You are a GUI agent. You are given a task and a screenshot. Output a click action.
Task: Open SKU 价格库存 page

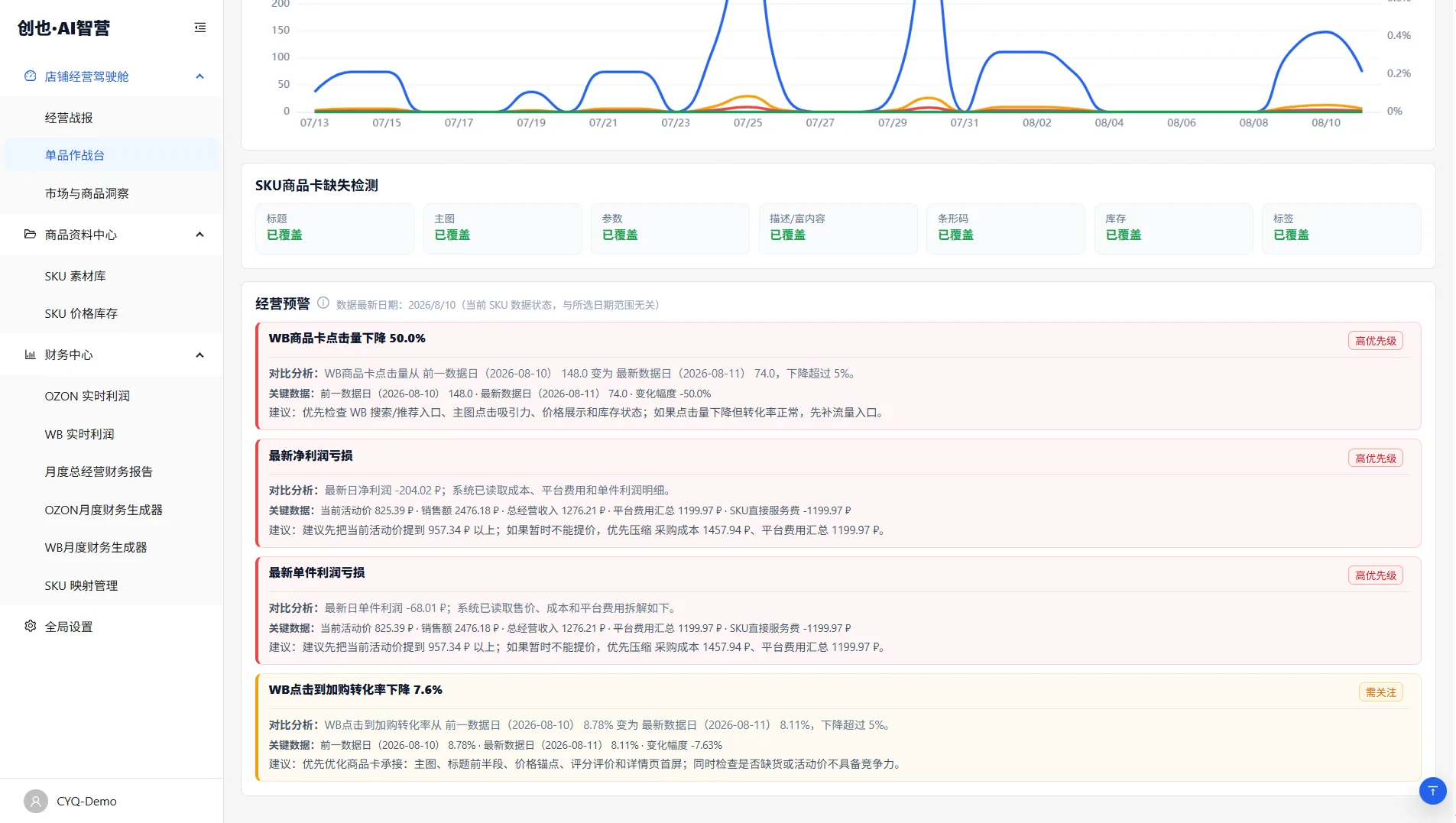click(112, 313)
